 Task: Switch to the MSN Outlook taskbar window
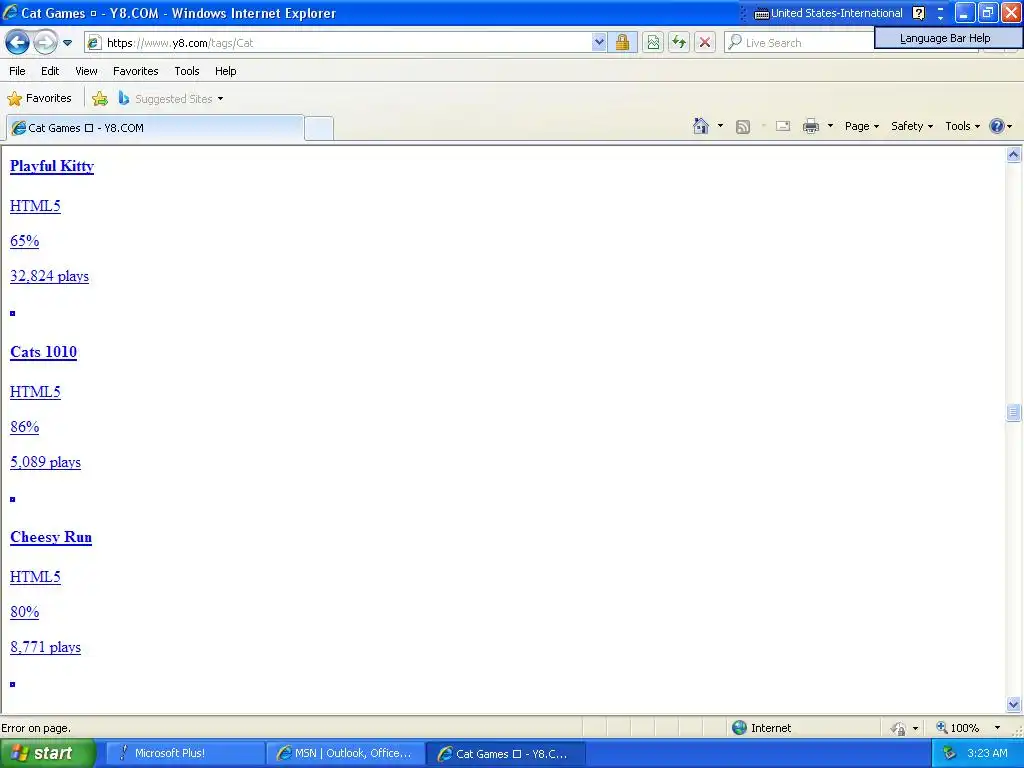(345, 753)
